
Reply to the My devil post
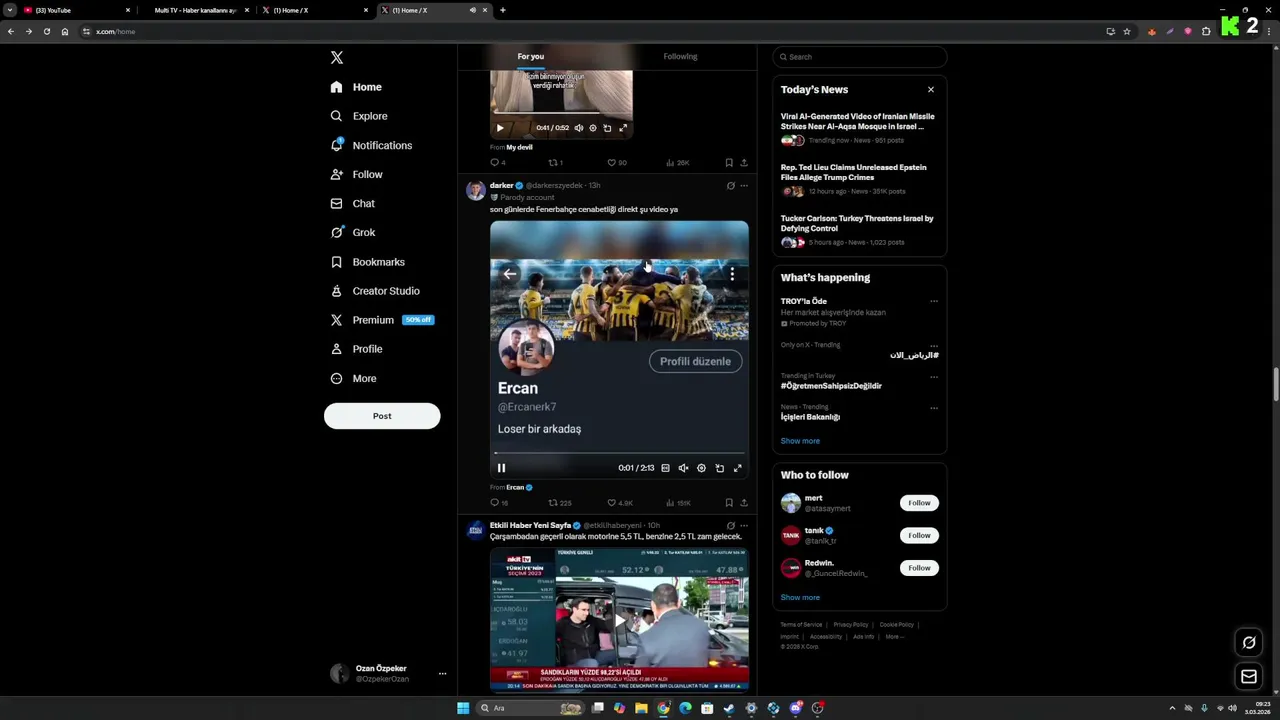click(x=497, y=162)
